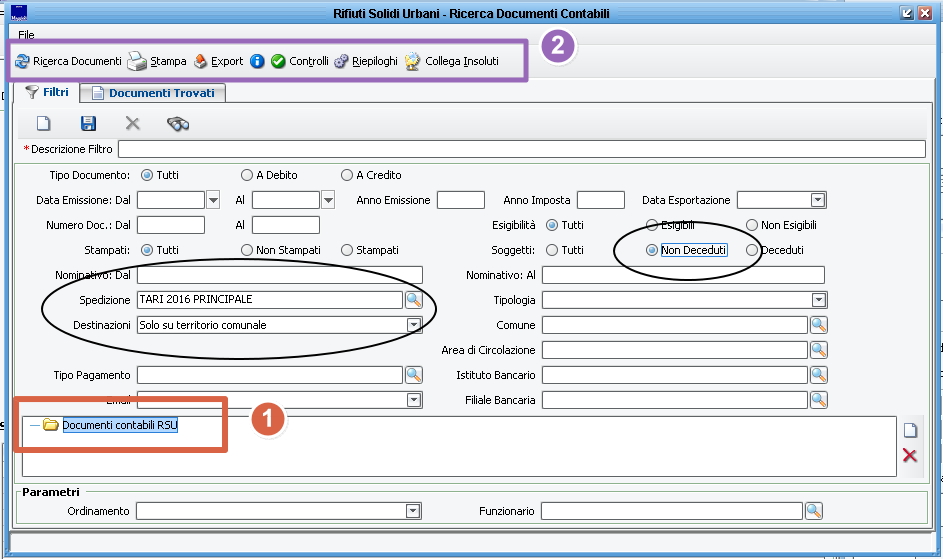Open lookup next to Spedizione field
The image size is (943, 559).
413,300
